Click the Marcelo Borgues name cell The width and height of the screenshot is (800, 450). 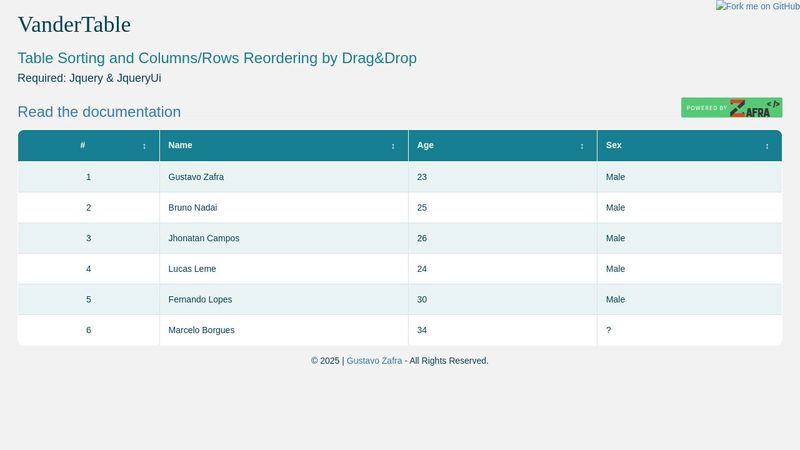coord(201,330)
